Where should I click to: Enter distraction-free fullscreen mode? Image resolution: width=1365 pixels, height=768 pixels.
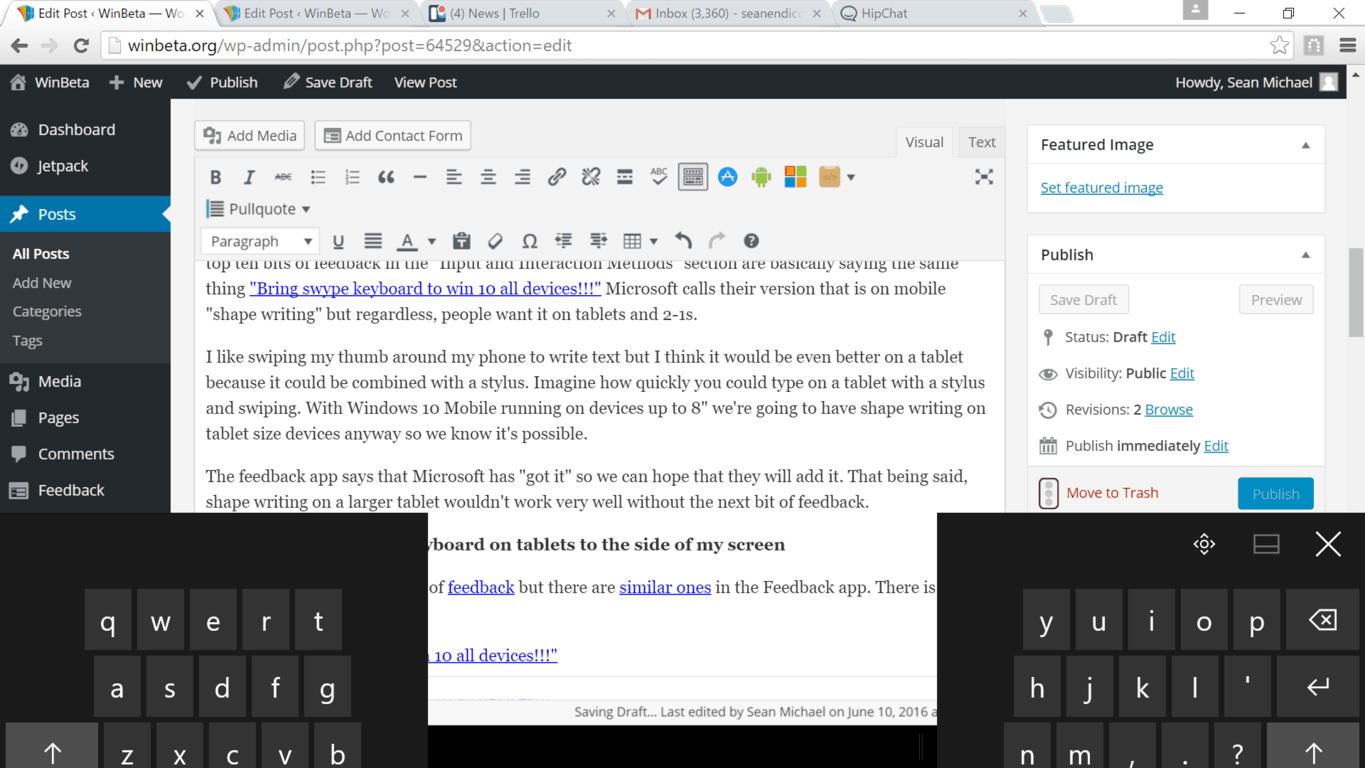[x=984, y=177]
